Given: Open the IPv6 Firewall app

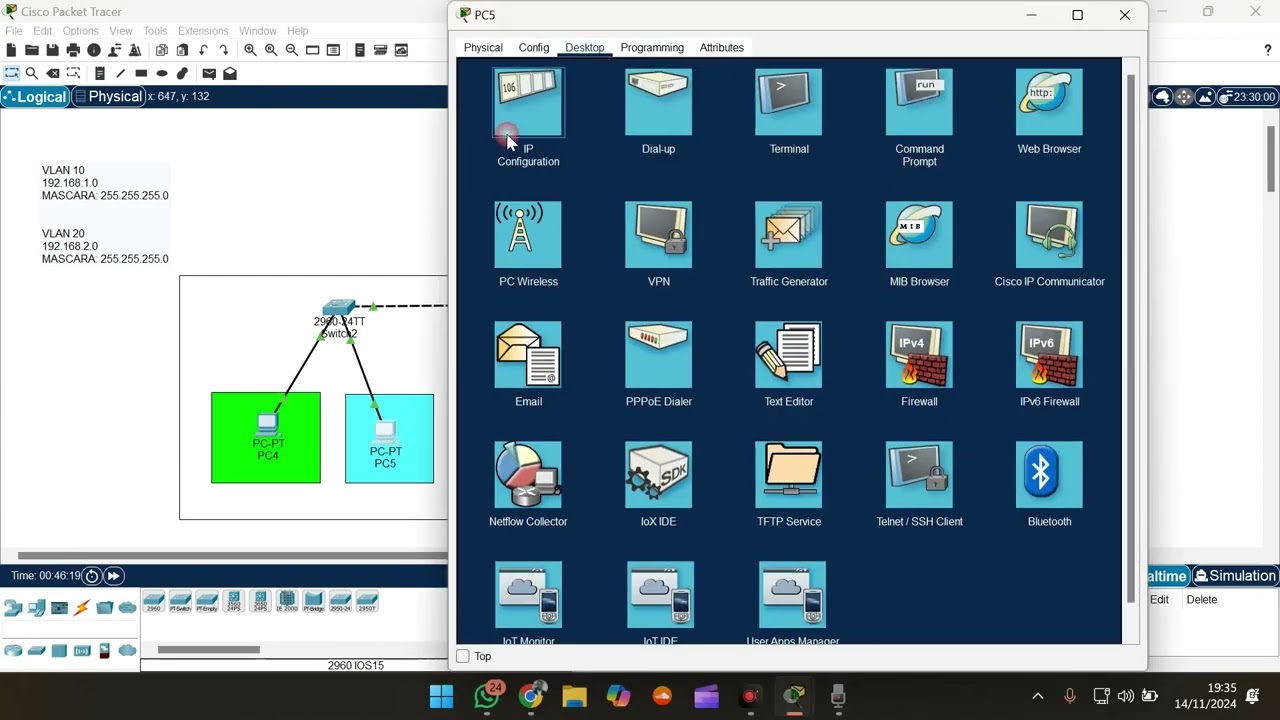Looking at the screenshot, I should (1049, 355).
